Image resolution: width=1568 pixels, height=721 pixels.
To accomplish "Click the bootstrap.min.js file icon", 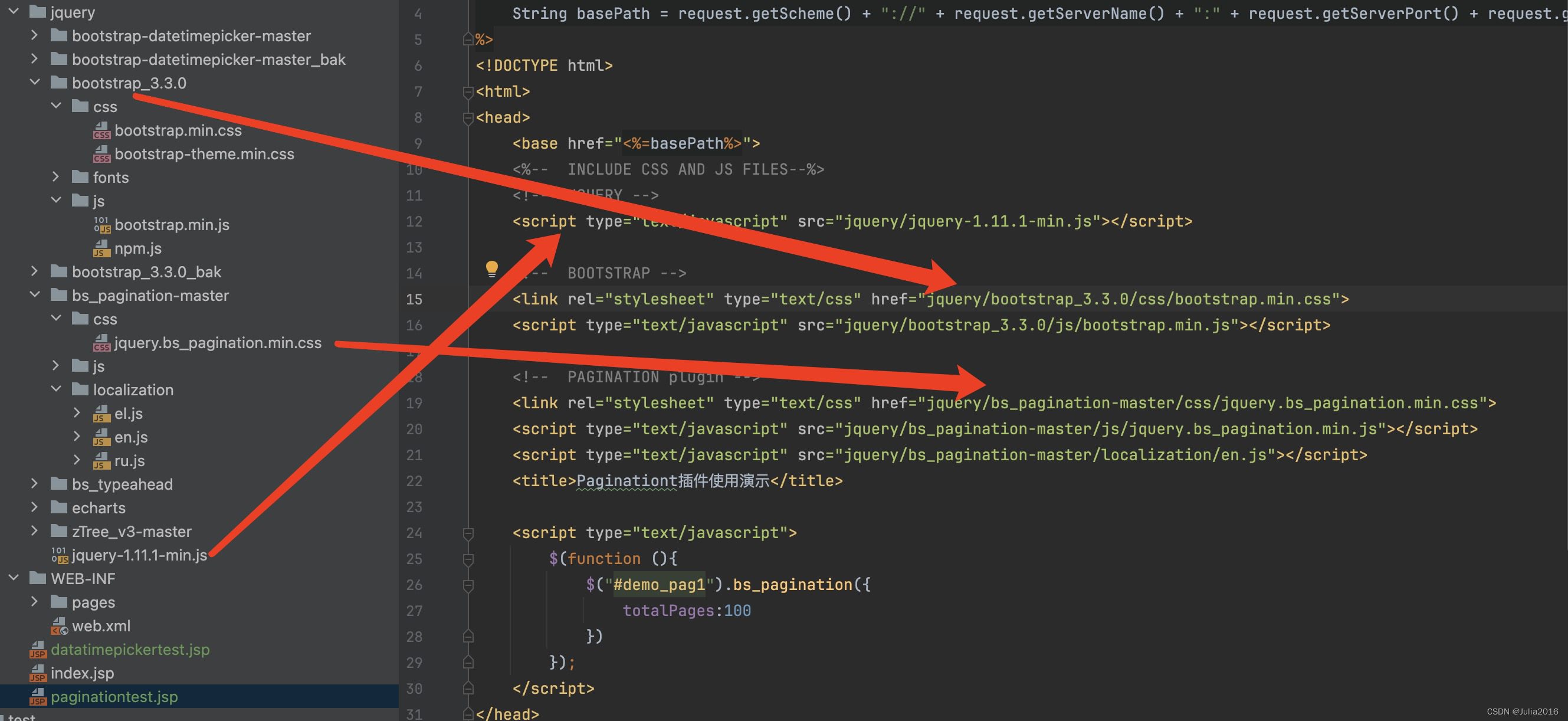I will click(x=101, y=225).
